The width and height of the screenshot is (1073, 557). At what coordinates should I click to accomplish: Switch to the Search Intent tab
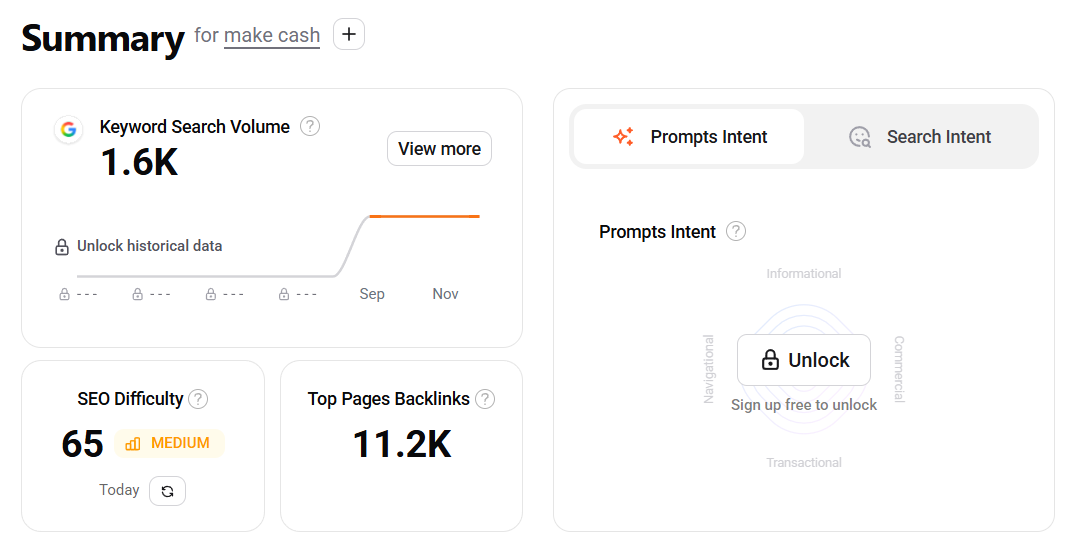pos(920,137)
